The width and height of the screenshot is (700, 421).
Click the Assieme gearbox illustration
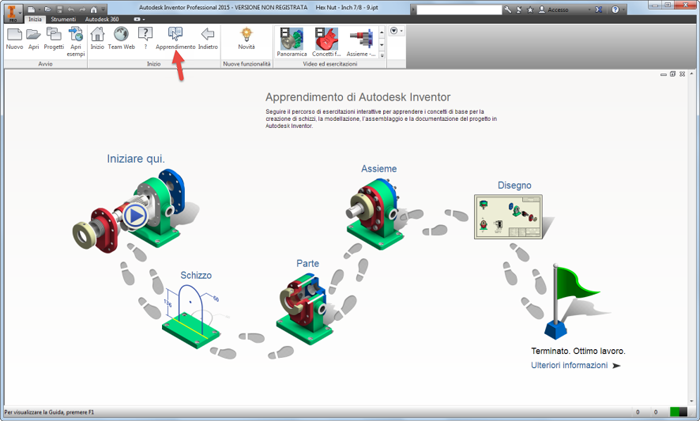coord(375,214)
